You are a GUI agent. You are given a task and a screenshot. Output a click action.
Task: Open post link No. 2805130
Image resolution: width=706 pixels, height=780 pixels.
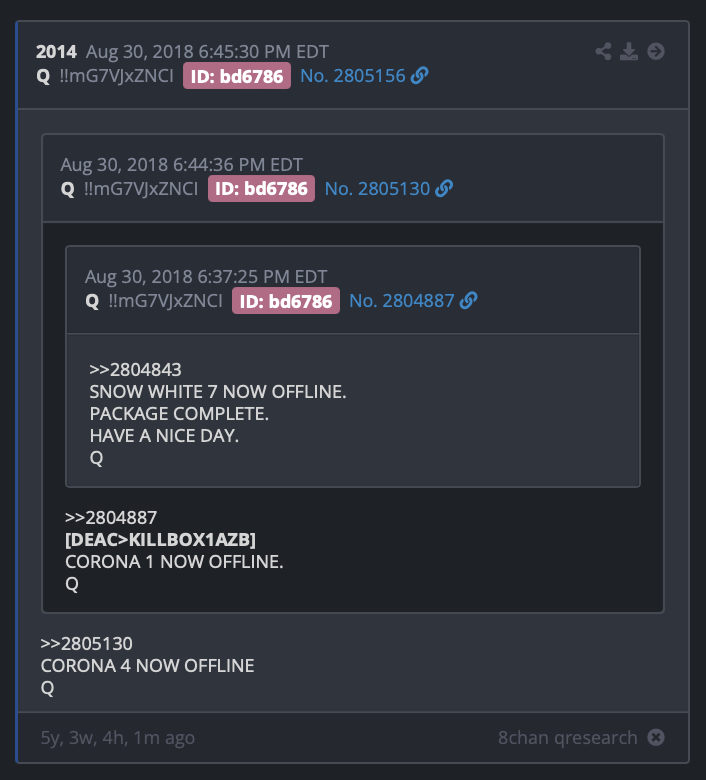point(377,189)
